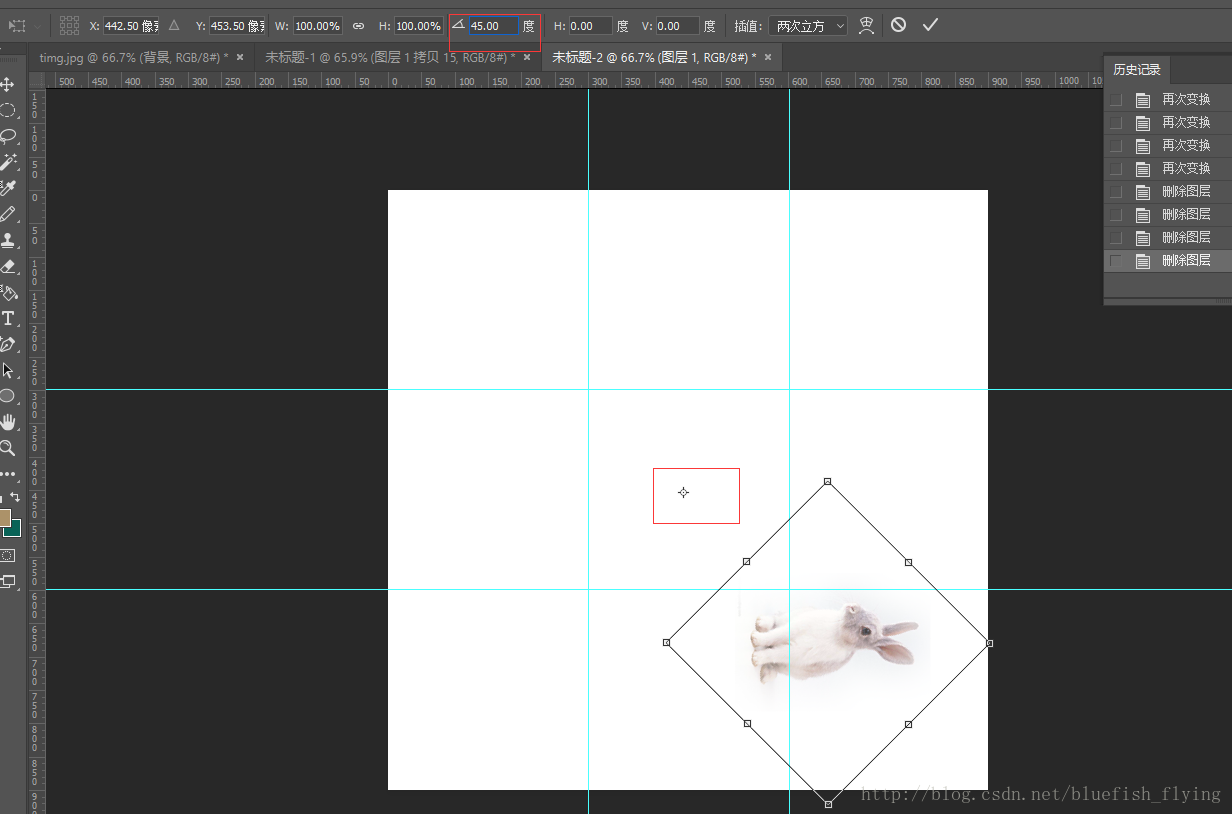
Task: Select the Move tool
Action: [x=8, y=85]
